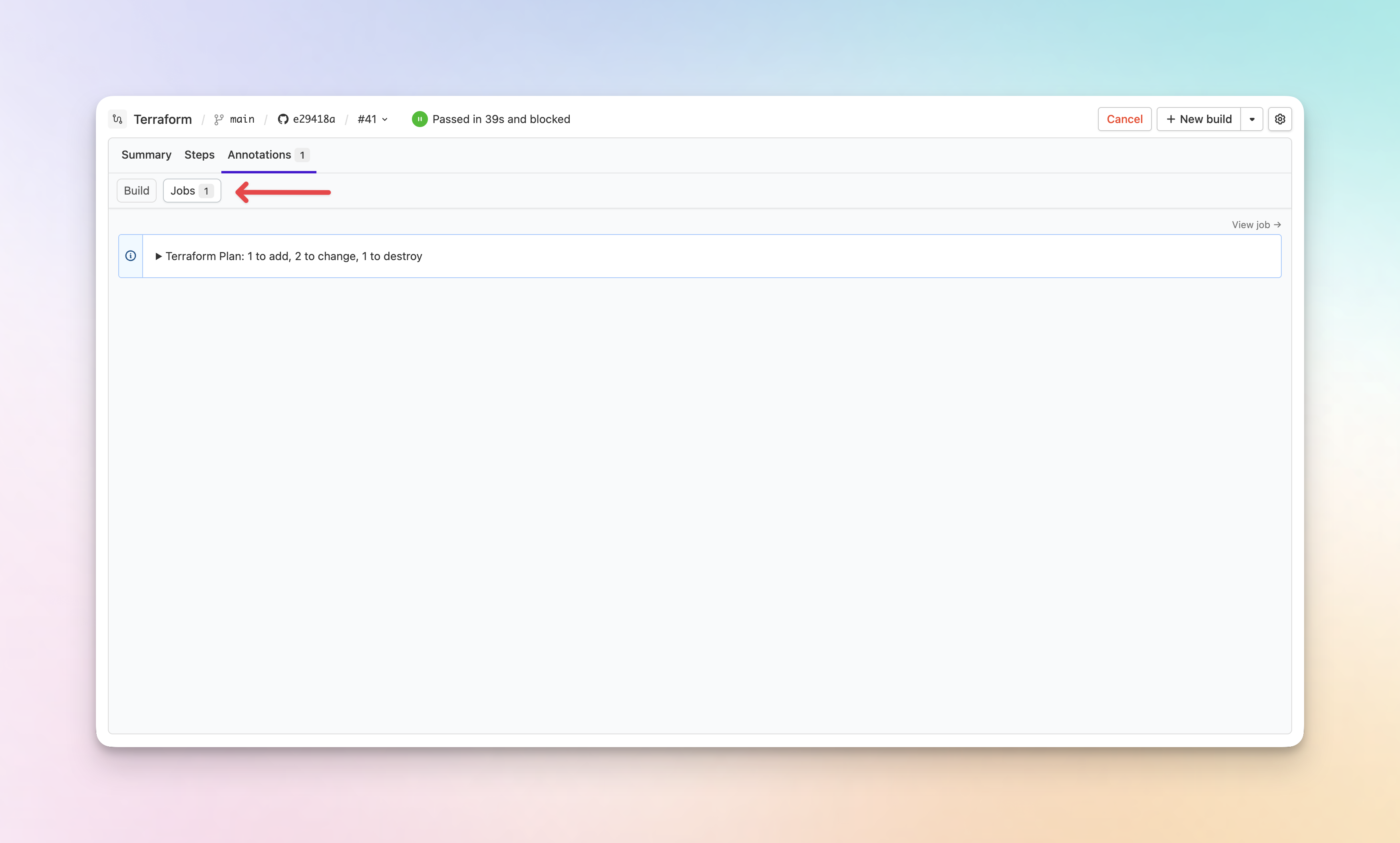Switch to the Steps tab
Image resolution: width=1400 pixels, height=843 pixels.
click(198, 155)
